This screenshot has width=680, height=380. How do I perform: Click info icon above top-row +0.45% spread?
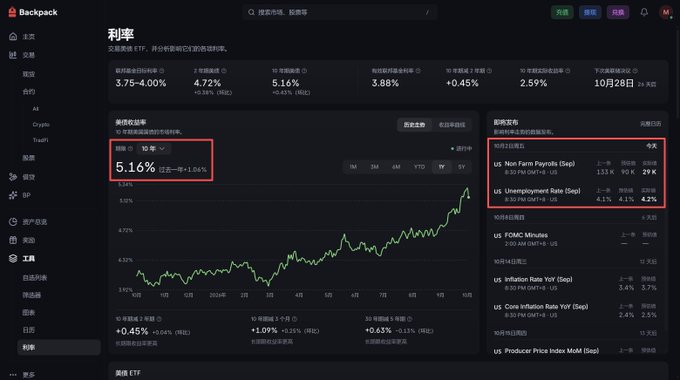coord(490,70)
